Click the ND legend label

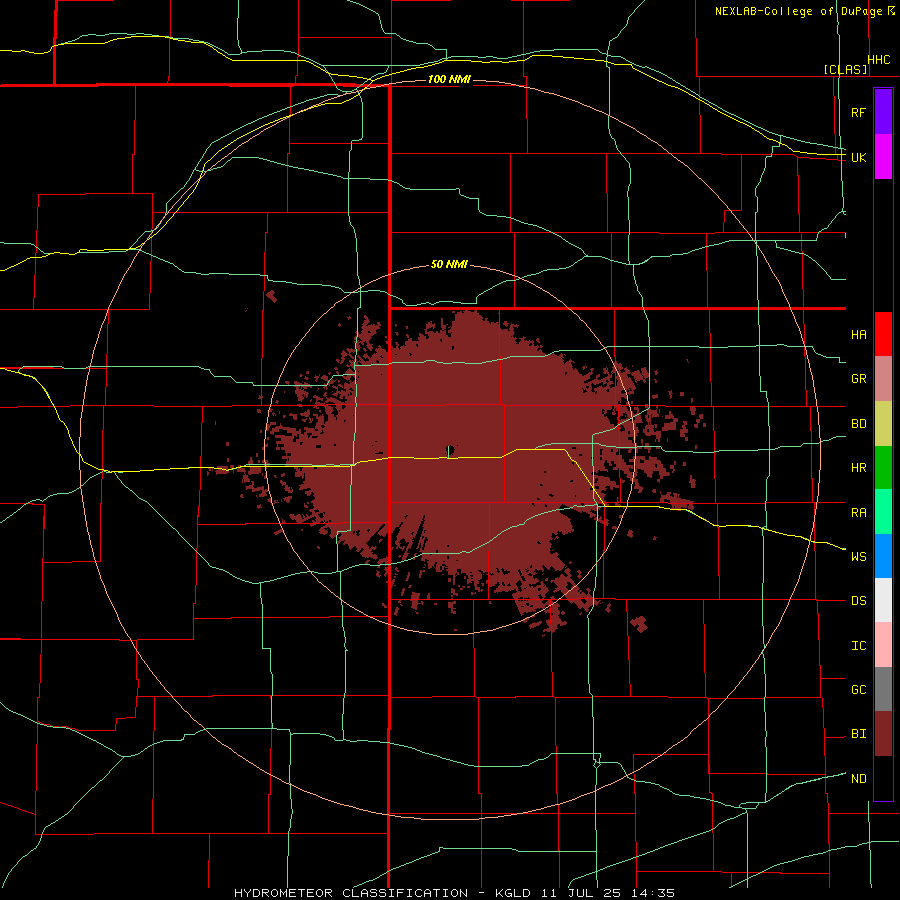pos(858,779)
